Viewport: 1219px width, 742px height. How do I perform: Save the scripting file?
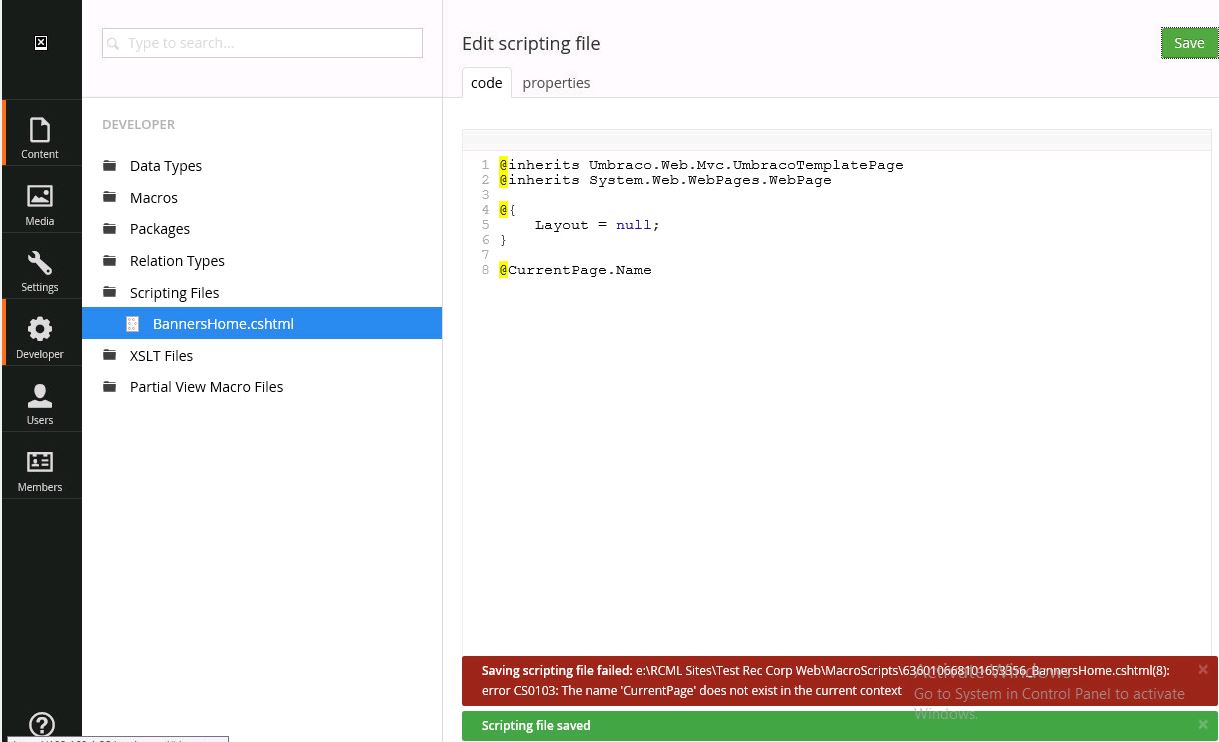1189,43
